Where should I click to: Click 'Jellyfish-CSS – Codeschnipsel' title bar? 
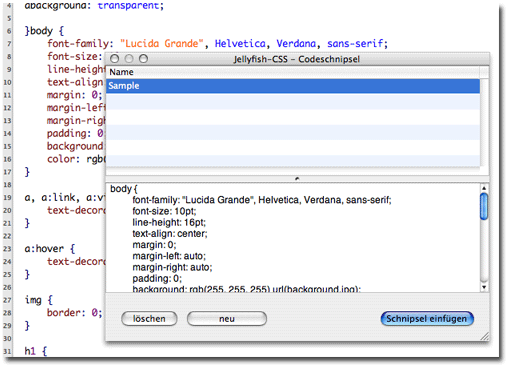coord(297,59)
